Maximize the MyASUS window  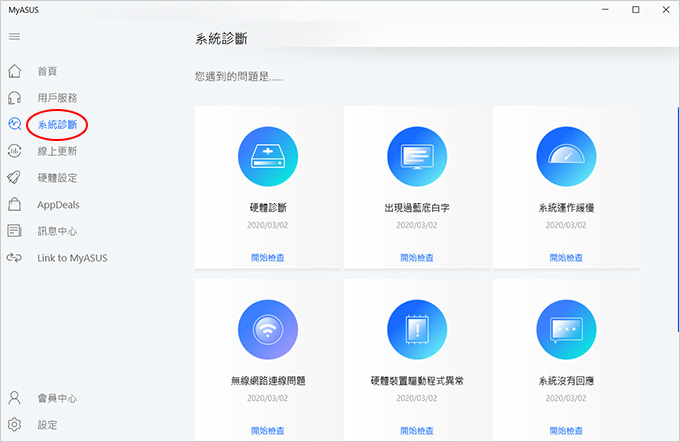tap(636, 10)
